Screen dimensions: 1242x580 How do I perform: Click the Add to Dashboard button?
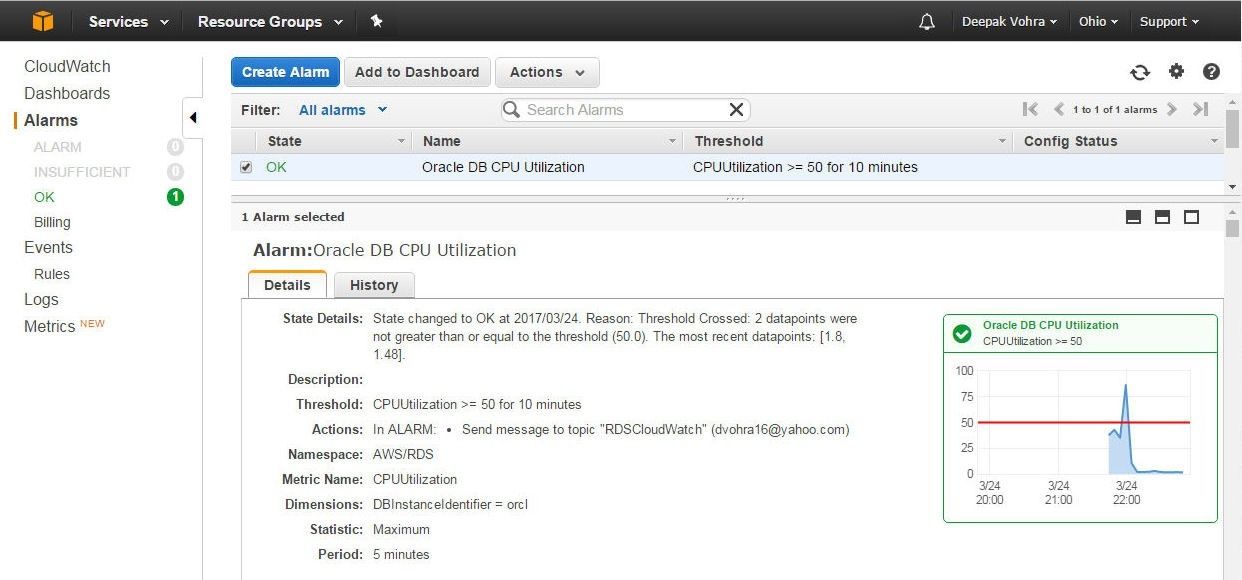417,72
